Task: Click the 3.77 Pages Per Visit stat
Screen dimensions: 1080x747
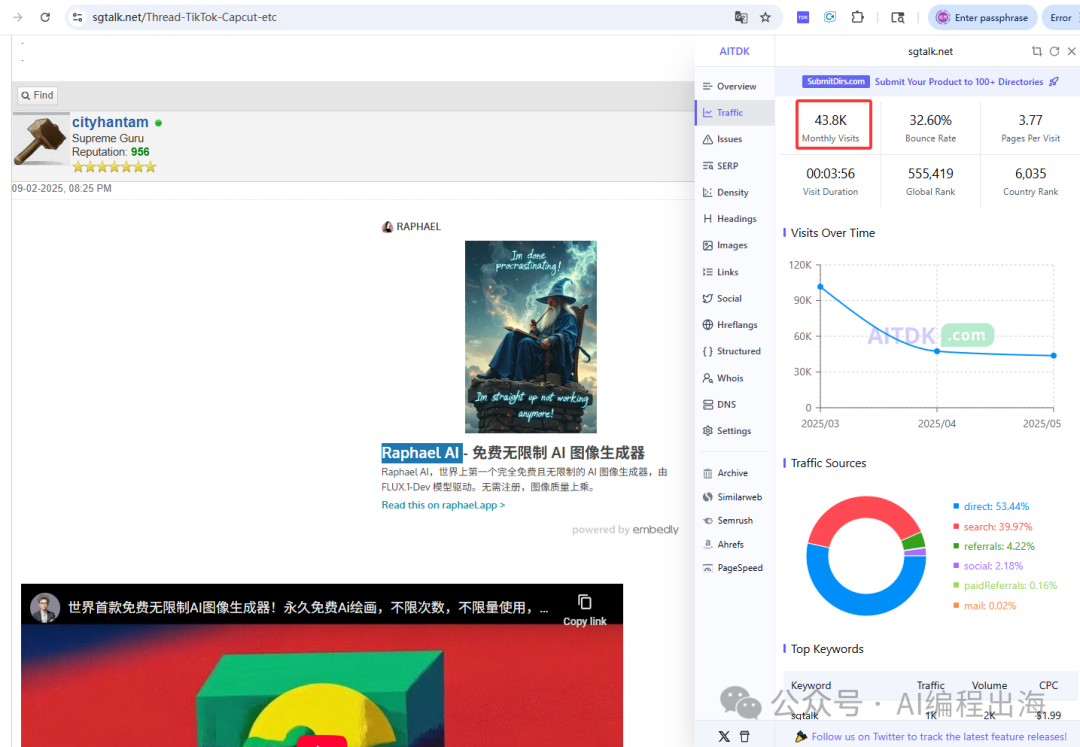Action: (x=1030, y=127)
